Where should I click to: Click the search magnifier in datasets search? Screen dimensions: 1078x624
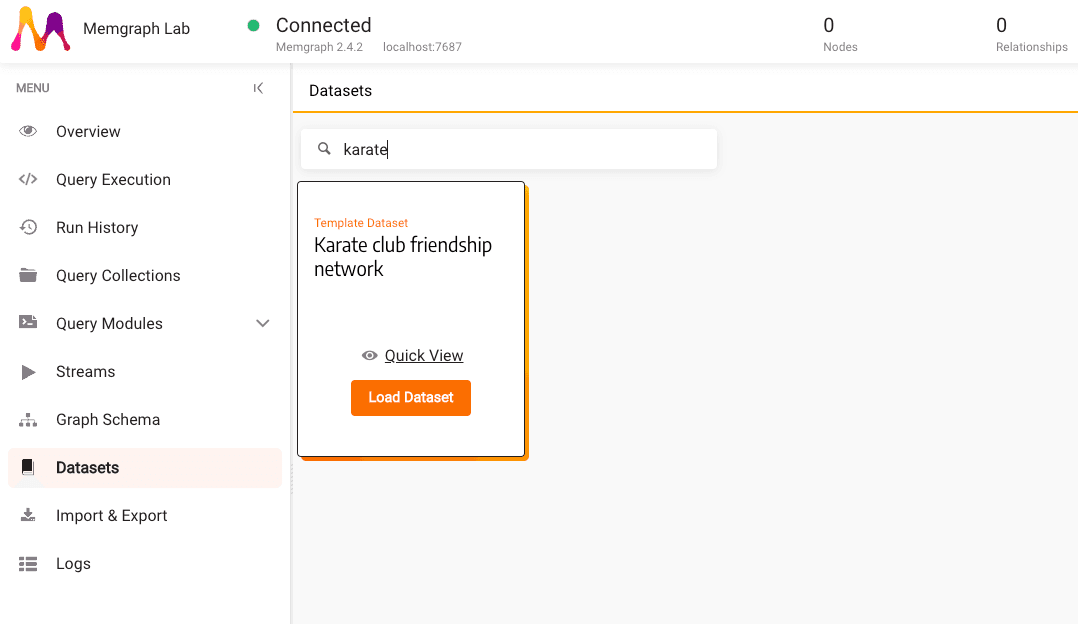pyautogui.click(x=323, y=148)
